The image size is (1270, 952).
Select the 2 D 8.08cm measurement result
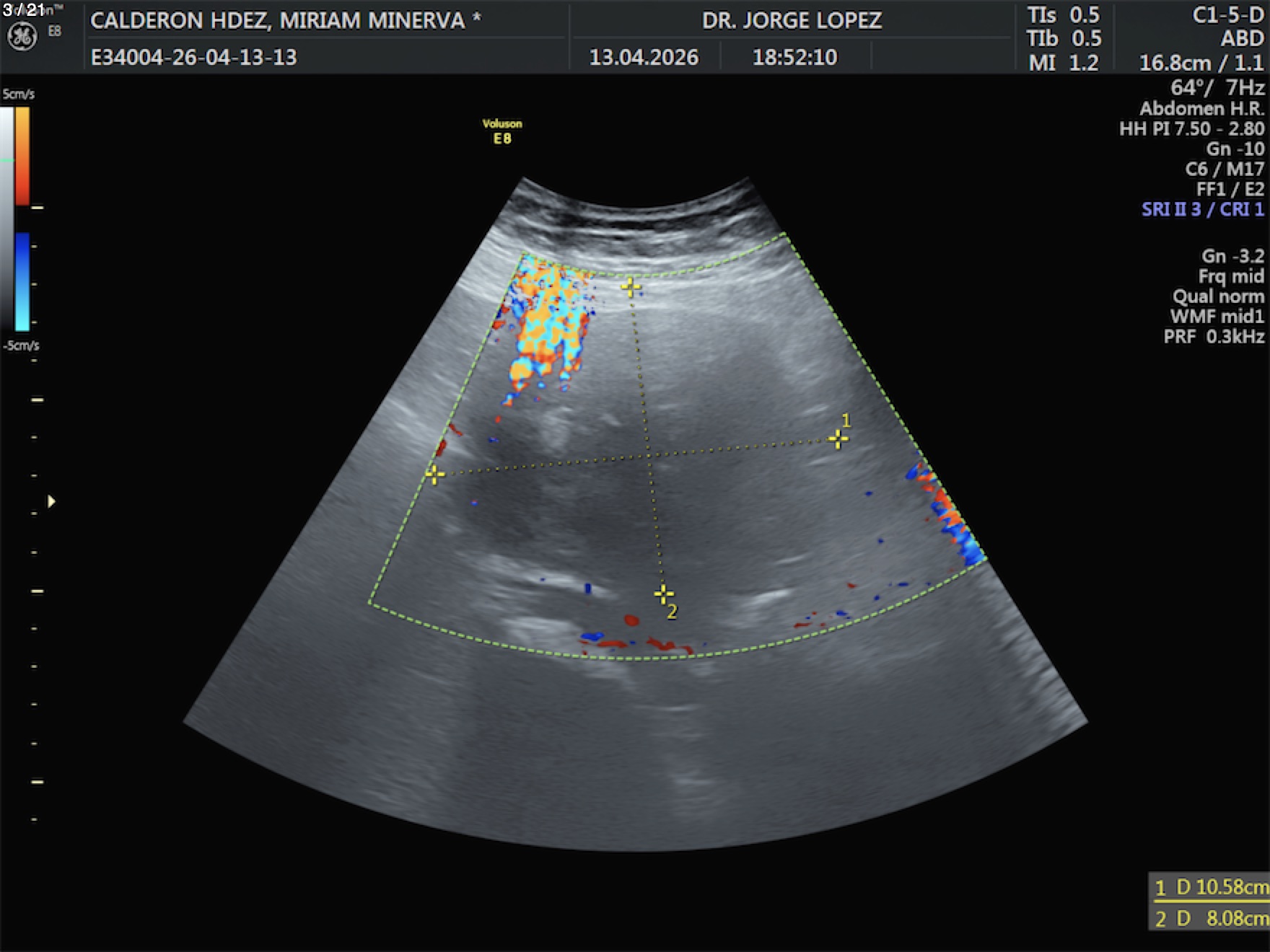click(x=1211, y=918)
